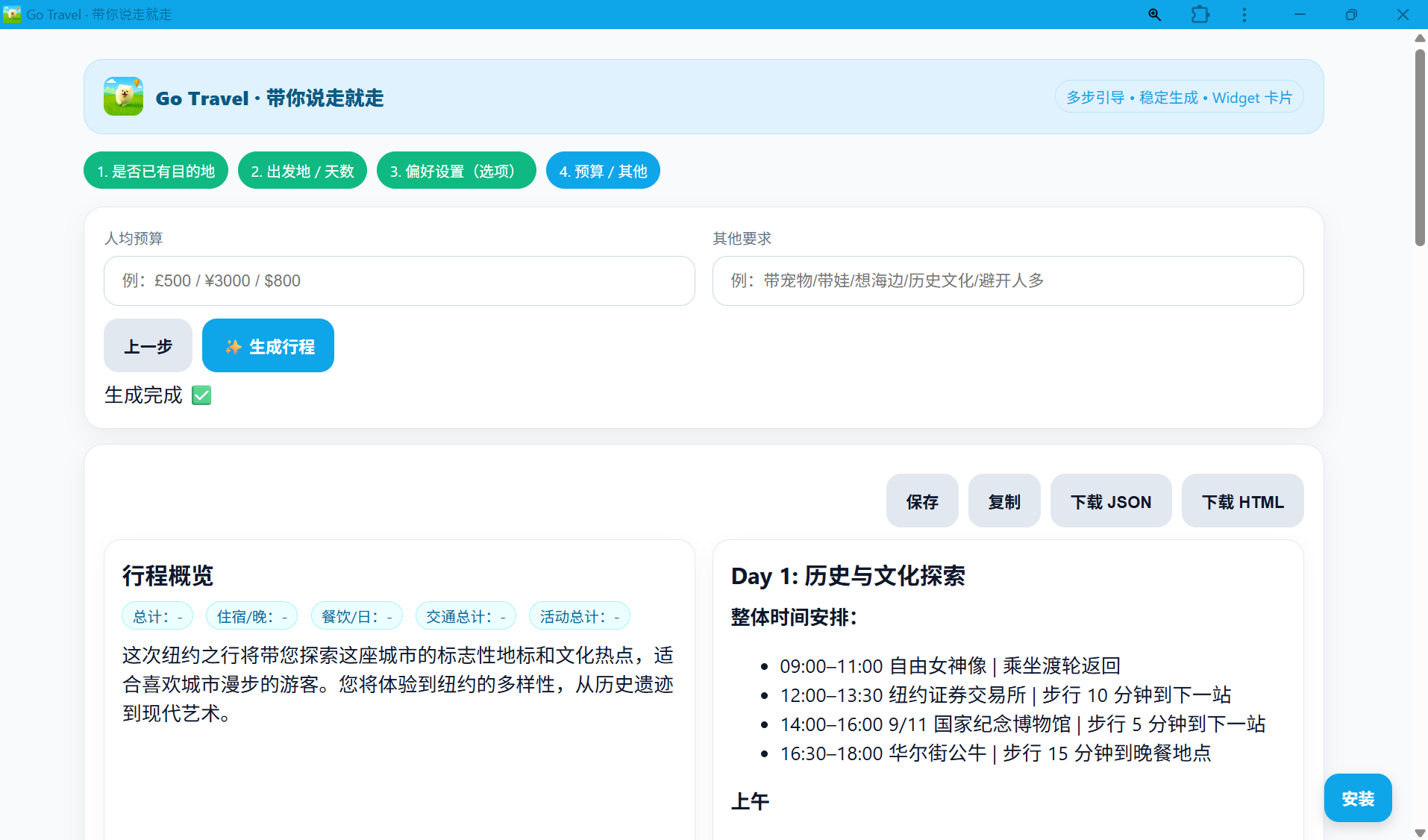
Task: Click the 上午 section heading
Action: click(750, 801)
